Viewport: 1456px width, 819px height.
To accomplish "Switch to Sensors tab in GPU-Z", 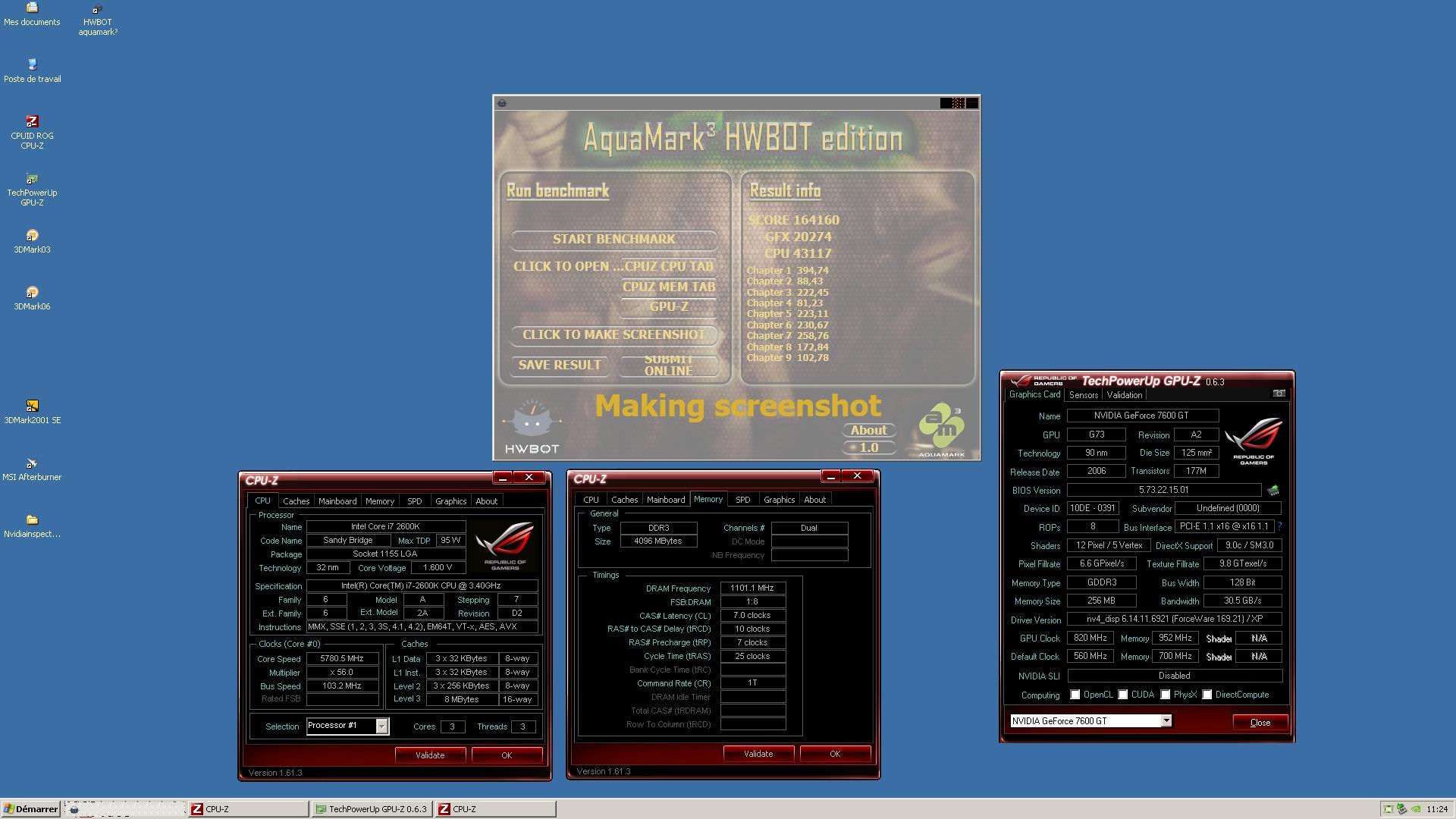I will click(1083, 395).
